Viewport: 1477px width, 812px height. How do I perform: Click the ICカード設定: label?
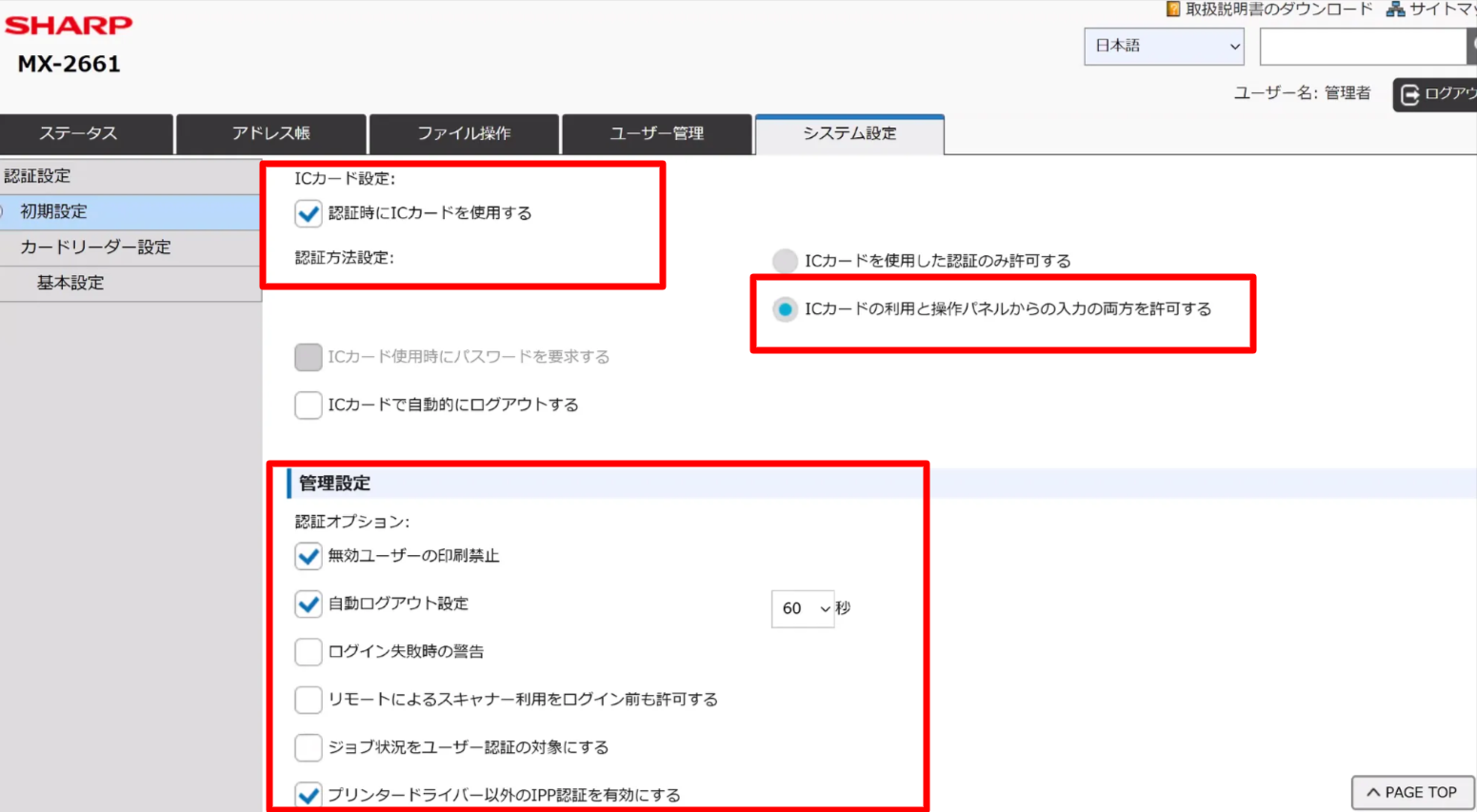click(x=345, y=178)
